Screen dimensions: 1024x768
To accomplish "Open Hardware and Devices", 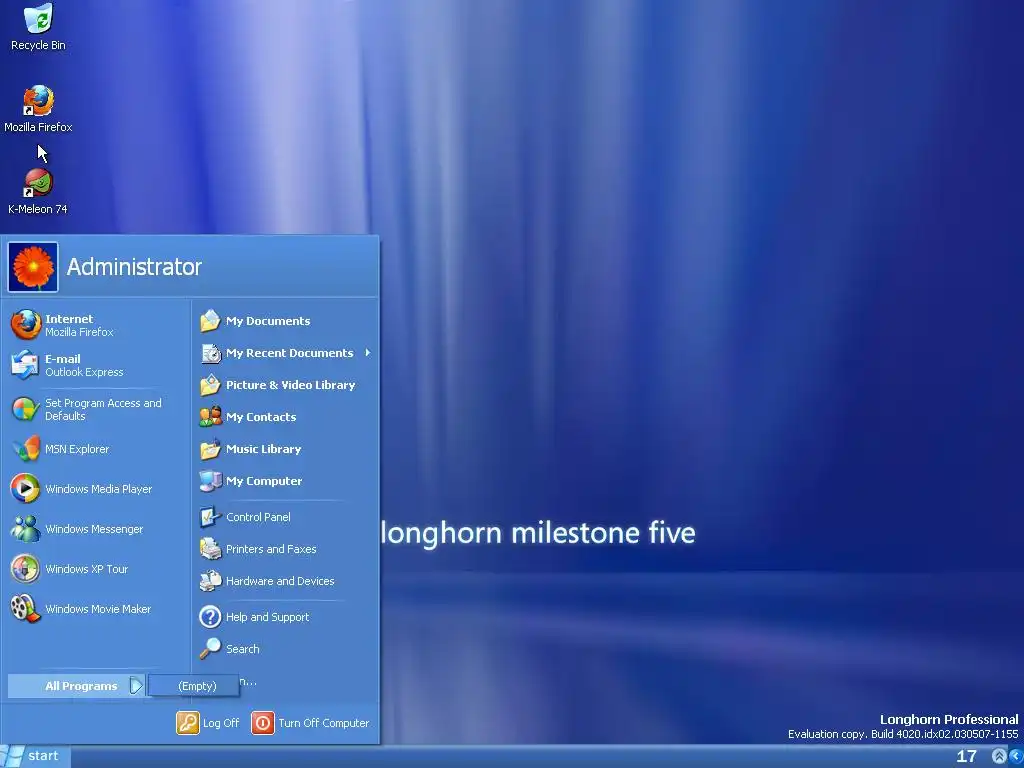I will [x=285, y=581].
